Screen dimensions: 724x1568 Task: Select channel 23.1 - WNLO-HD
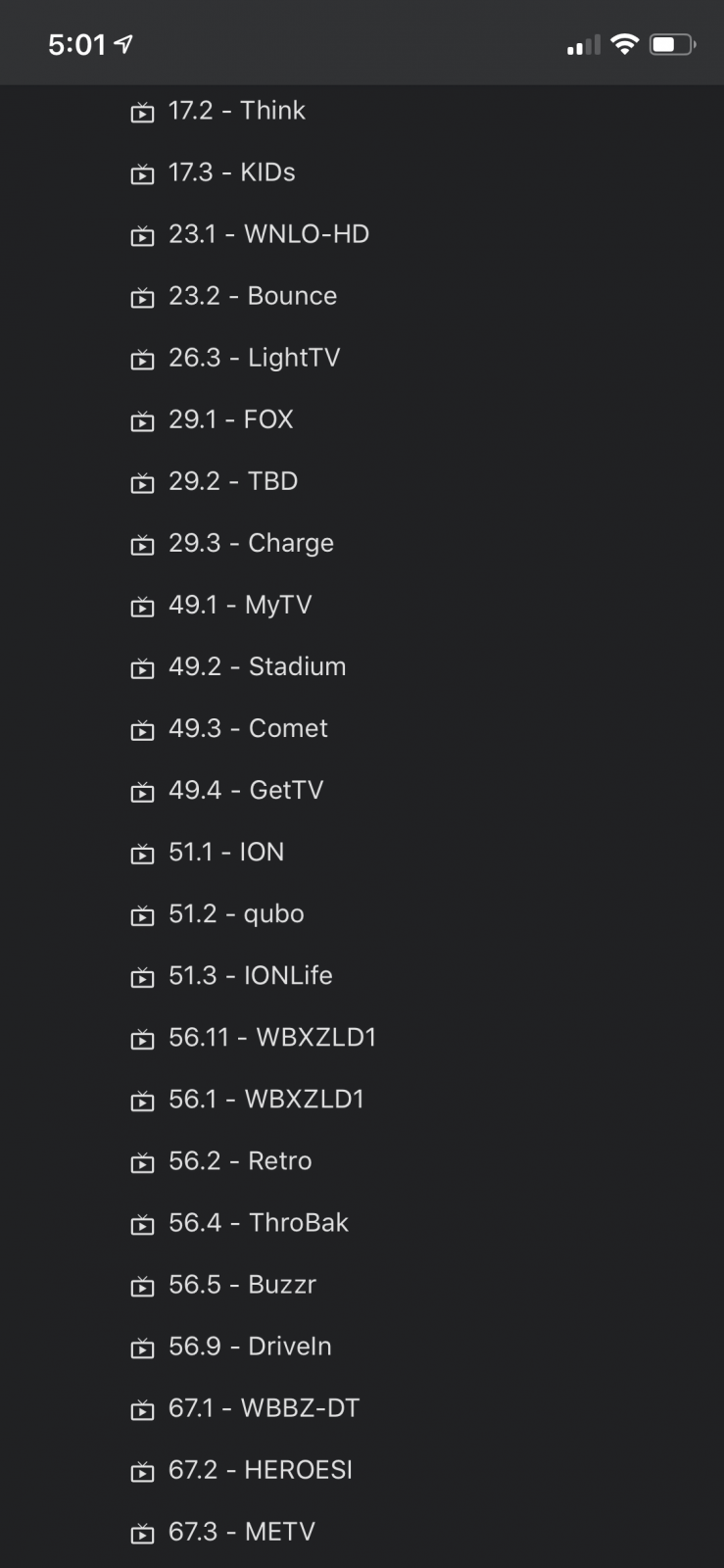pos(268,234)
